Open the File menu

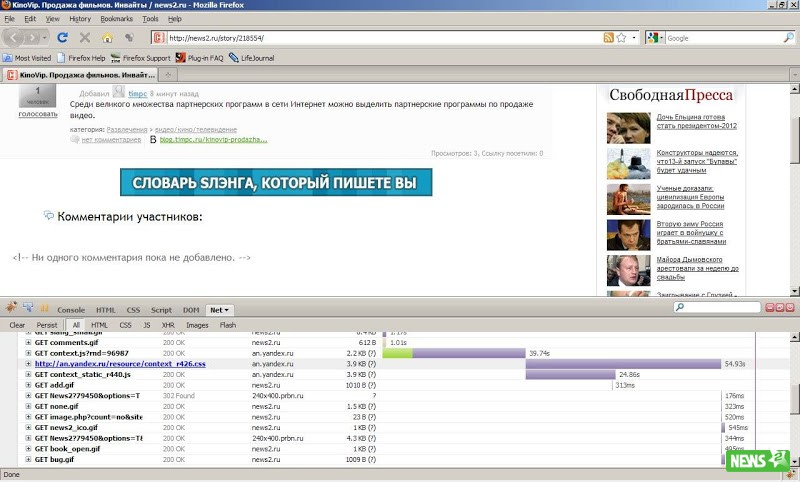(10, 19)
